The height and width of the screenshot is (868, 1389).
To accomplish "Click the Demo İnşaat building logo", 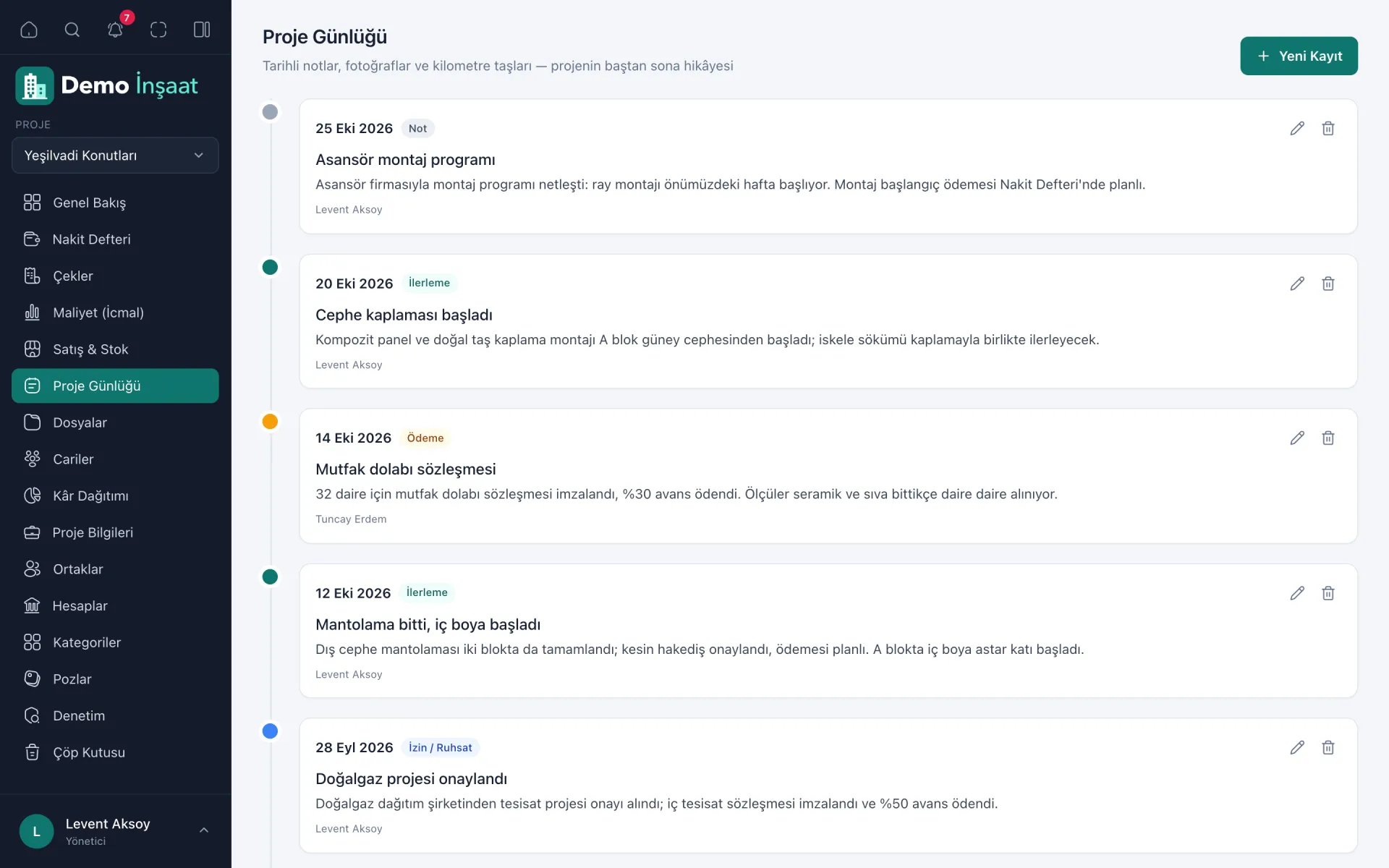I will pyautogui.click(x=35, y=85).
